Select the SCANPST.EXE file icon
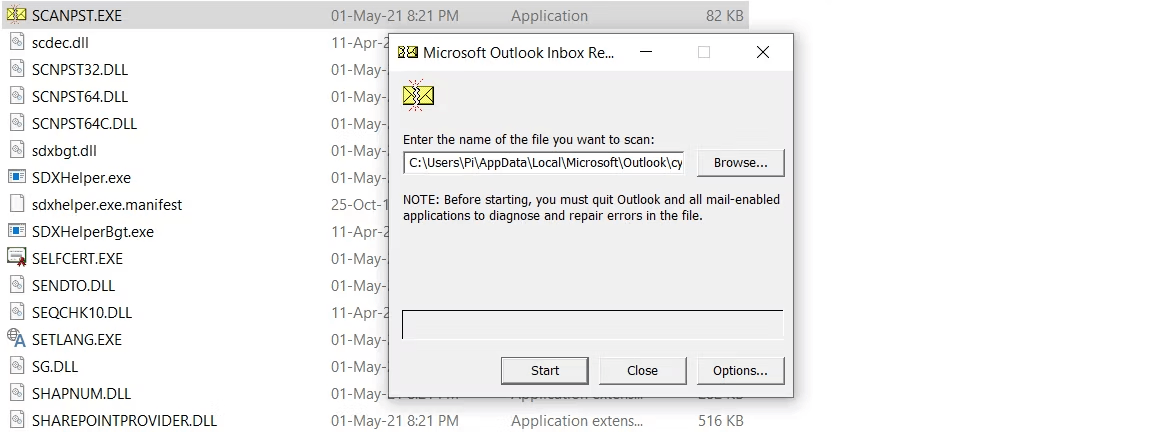1168x432 pixels. (x=16, y=15)
